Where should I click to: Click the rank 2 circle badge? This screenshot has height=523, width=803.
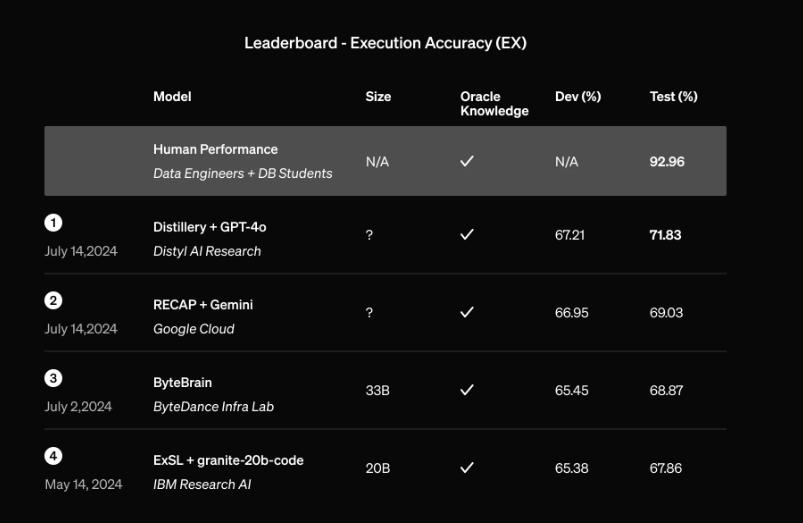[53, 301]
